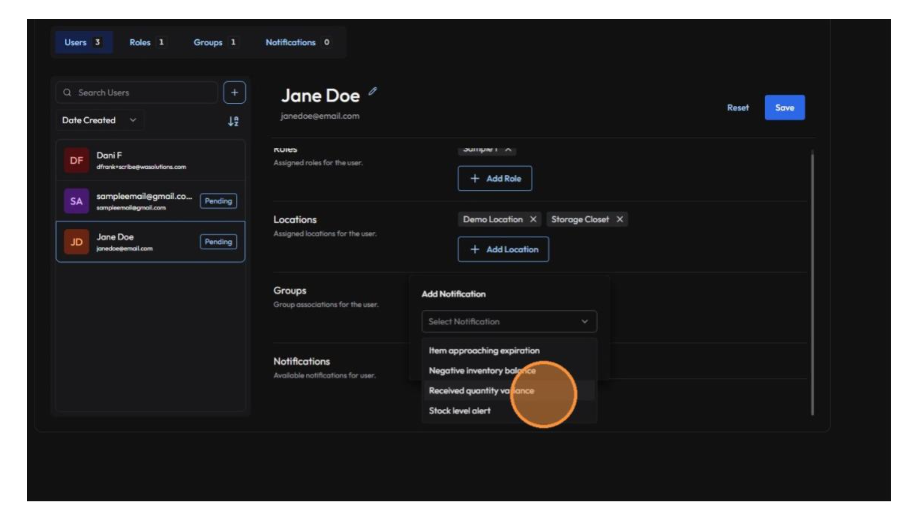This screenshot has height=512, width=920.
Task: Open the Dani F user row
Action: coord(150,160)
